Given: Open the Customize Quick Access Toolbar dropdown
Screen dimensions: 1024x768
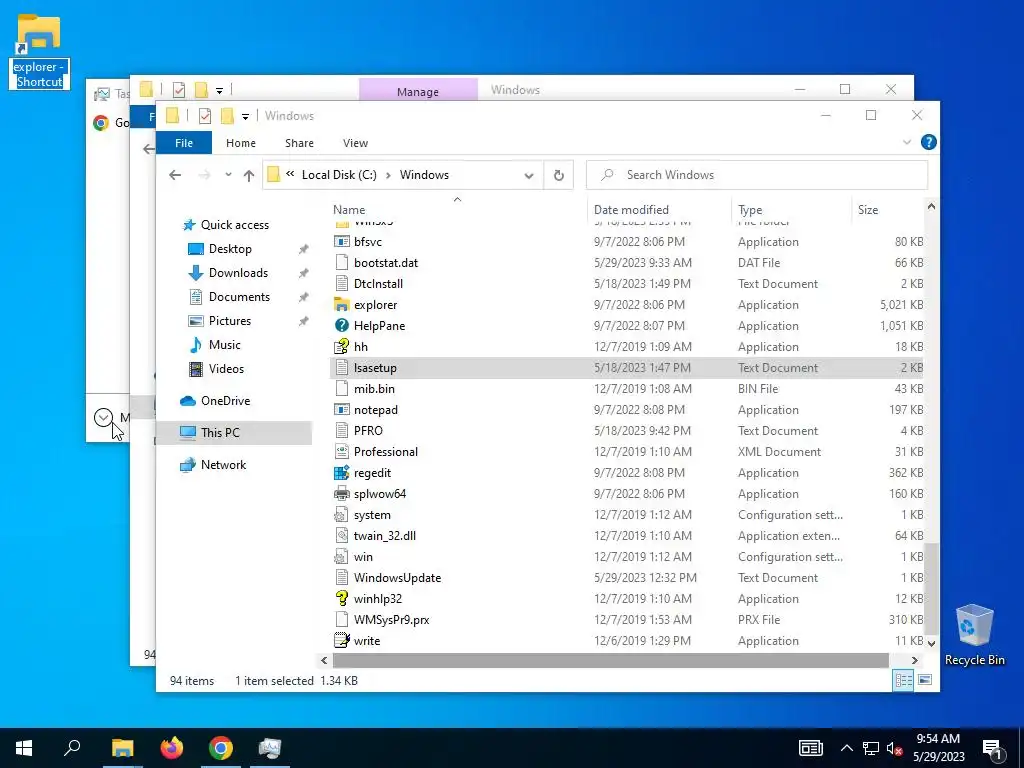Looking at the screenshot, I should (245, 117).
